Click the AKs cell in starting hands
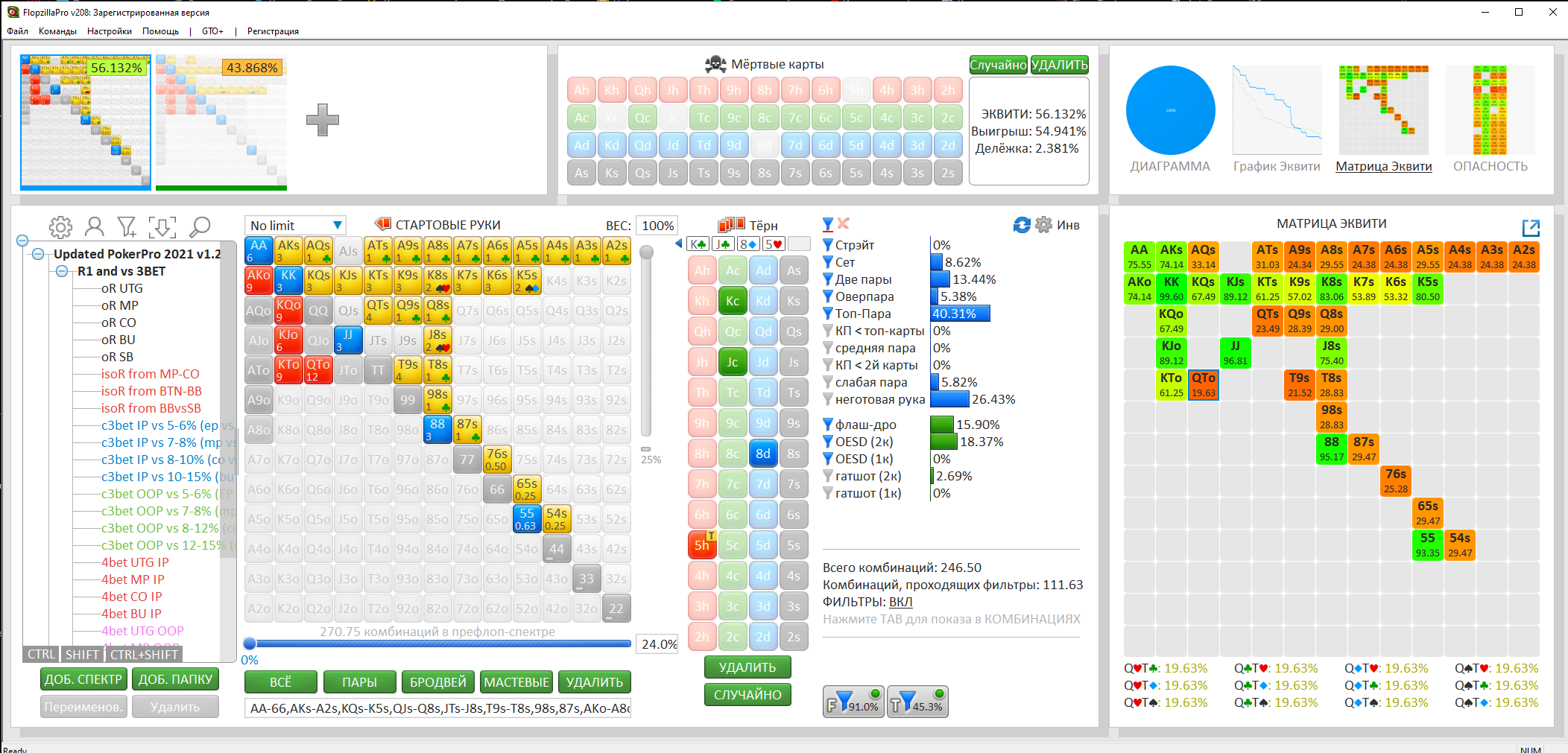This screenshot has width=1568, height=753. point(288,251)
